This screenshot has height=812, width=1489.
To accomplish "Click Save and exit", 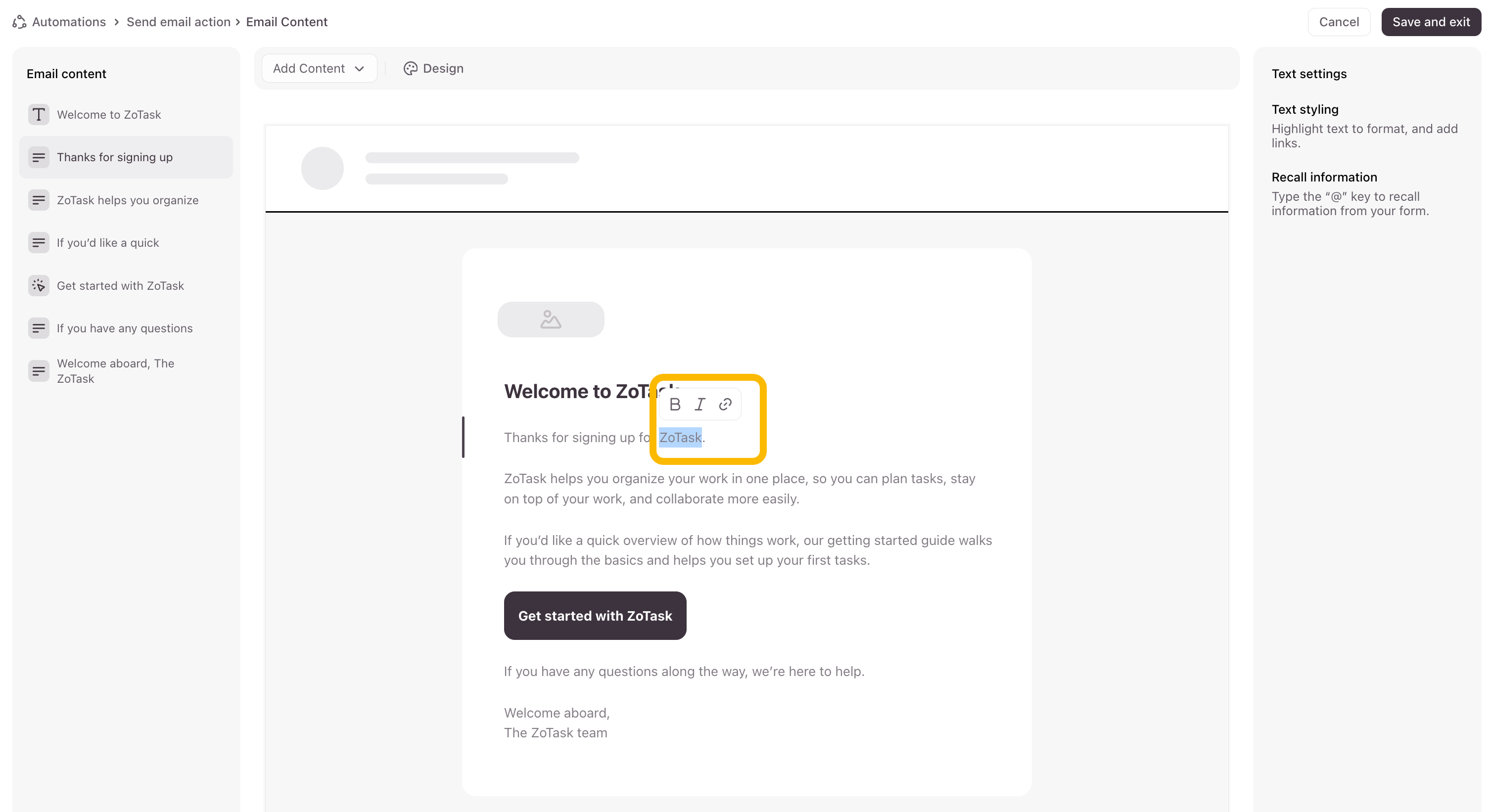I will (x=1431, y=22).
